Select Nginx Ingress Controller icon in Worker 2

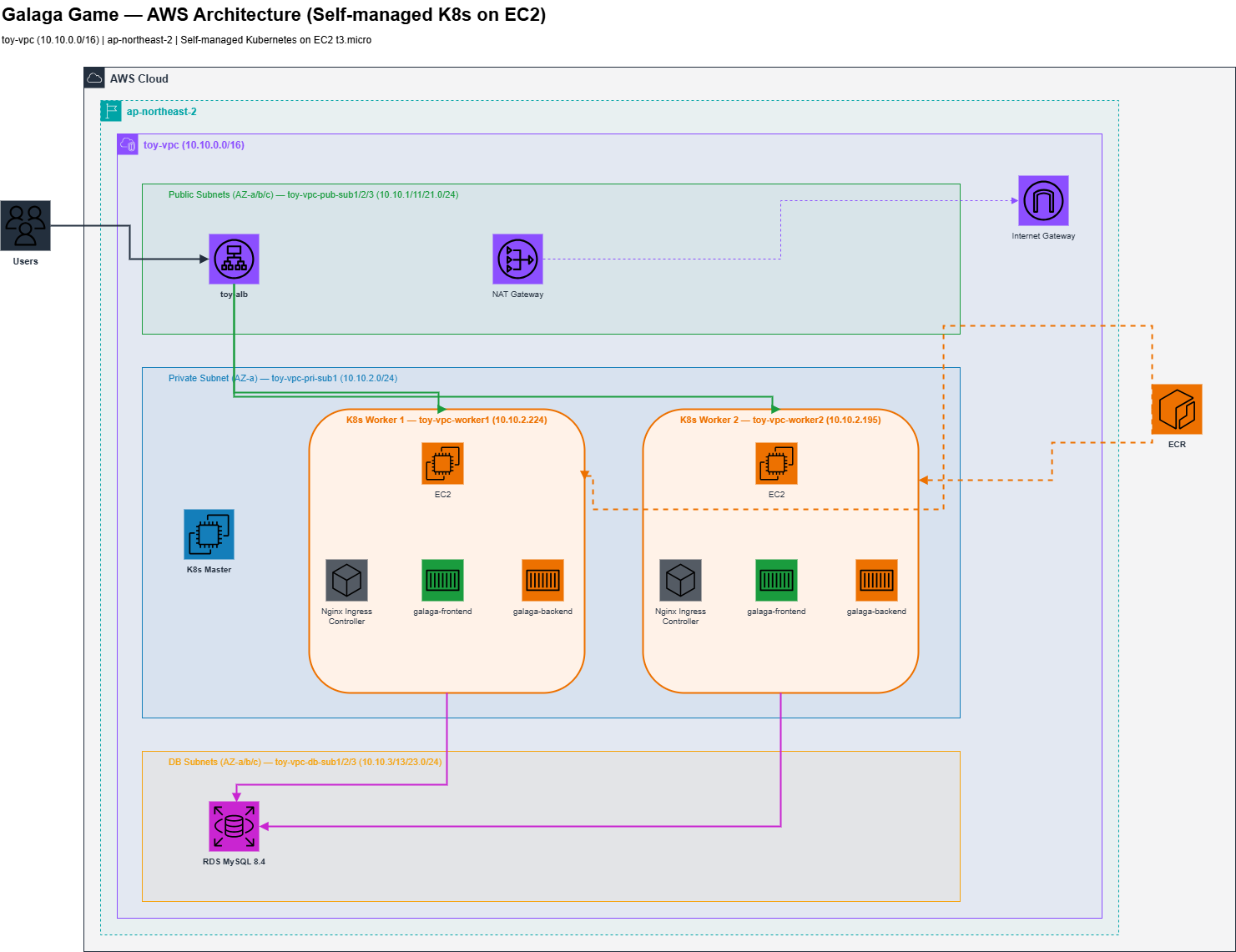pyautogui.click(x=680, y=580)
